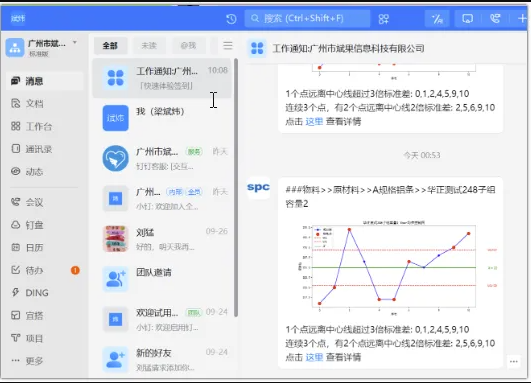Click the search box (Ctrl+Shift+F)
531x383 pixels.
307,18
